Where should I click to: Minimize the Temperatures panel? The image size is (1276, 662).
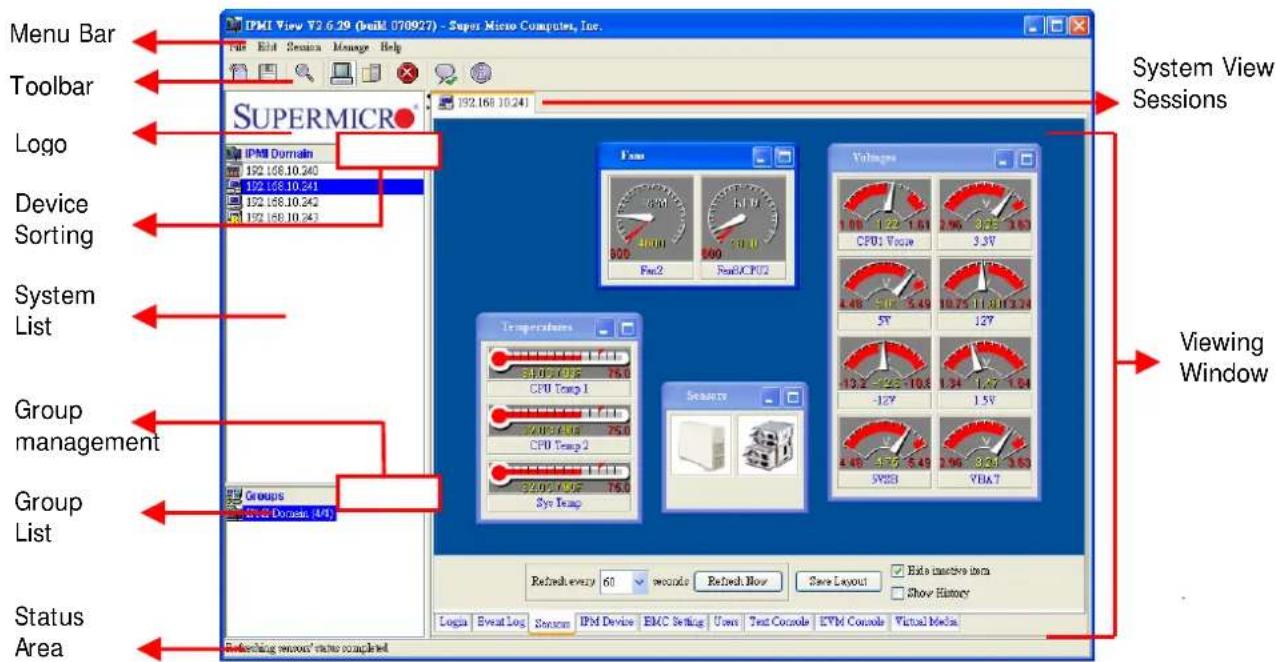point(606,327)
